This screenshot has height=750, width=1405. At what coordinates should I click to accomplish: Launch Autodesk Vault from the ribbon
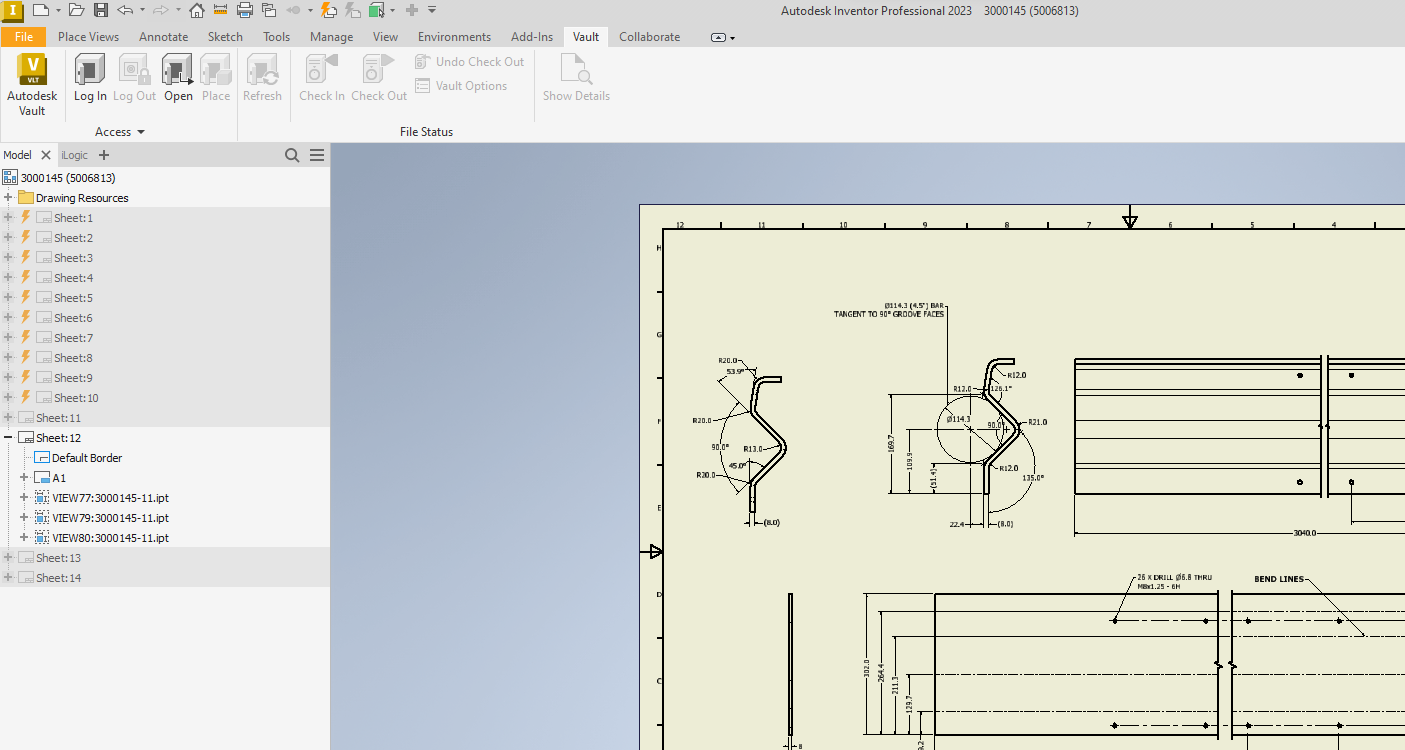(x=32, y=85)
